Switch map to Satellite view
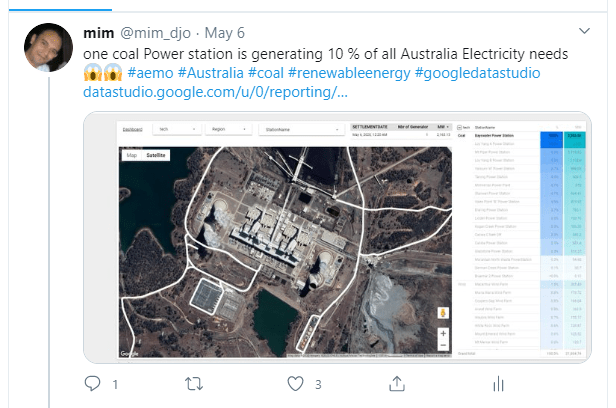Viewport: 616px width, 408px height. [x=157, y=156]
